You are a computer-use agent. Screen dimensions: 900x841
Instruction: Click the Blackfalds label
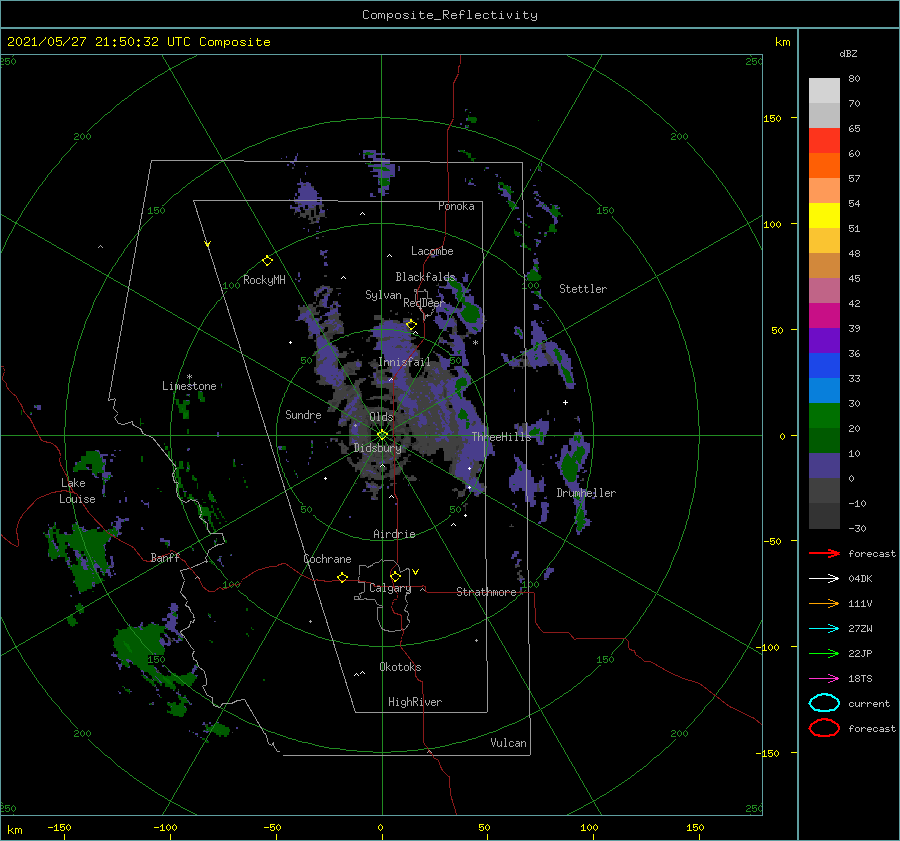[x=425, y=277]
